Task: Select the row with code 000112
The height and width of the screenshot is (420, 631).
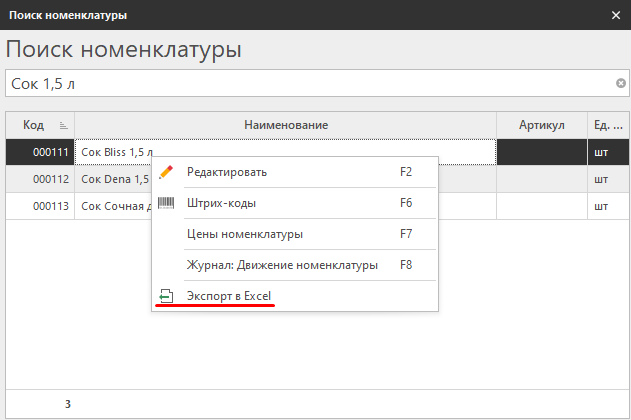Action: 50,180
